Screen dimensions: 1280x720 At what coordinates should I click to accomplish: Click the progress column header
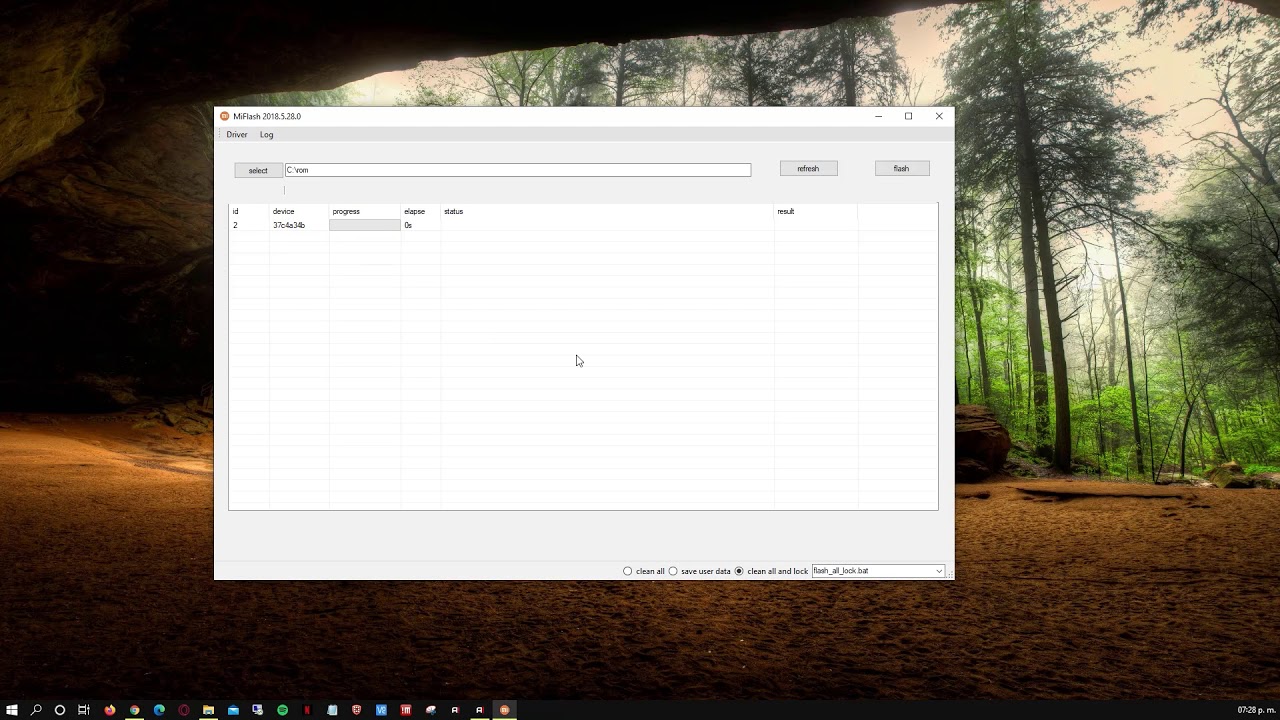[346, 212]
